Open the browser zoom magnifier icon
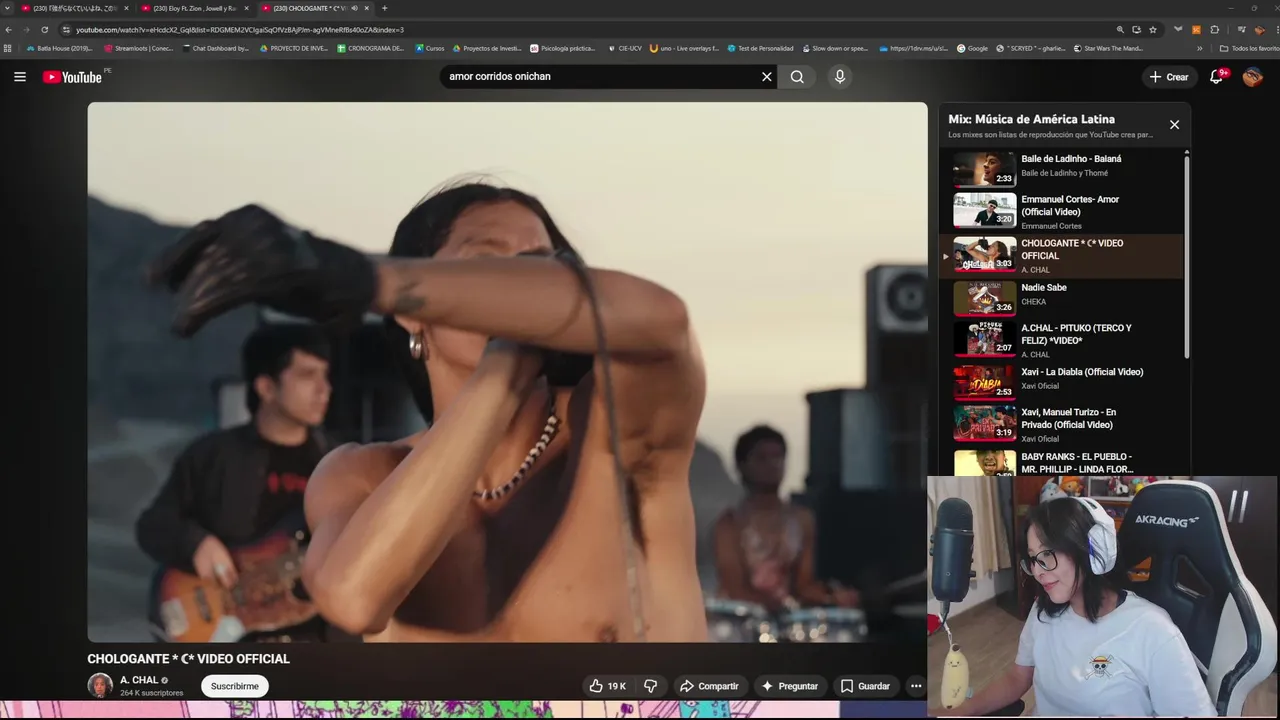 1120,30
